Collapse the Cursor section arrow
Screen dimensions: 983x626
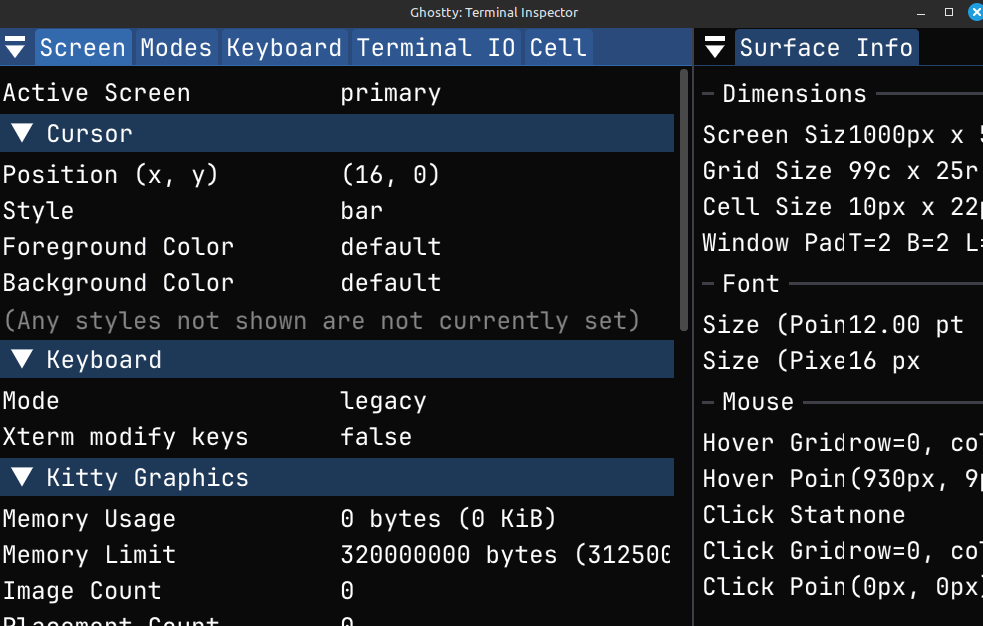pos(21,133)
